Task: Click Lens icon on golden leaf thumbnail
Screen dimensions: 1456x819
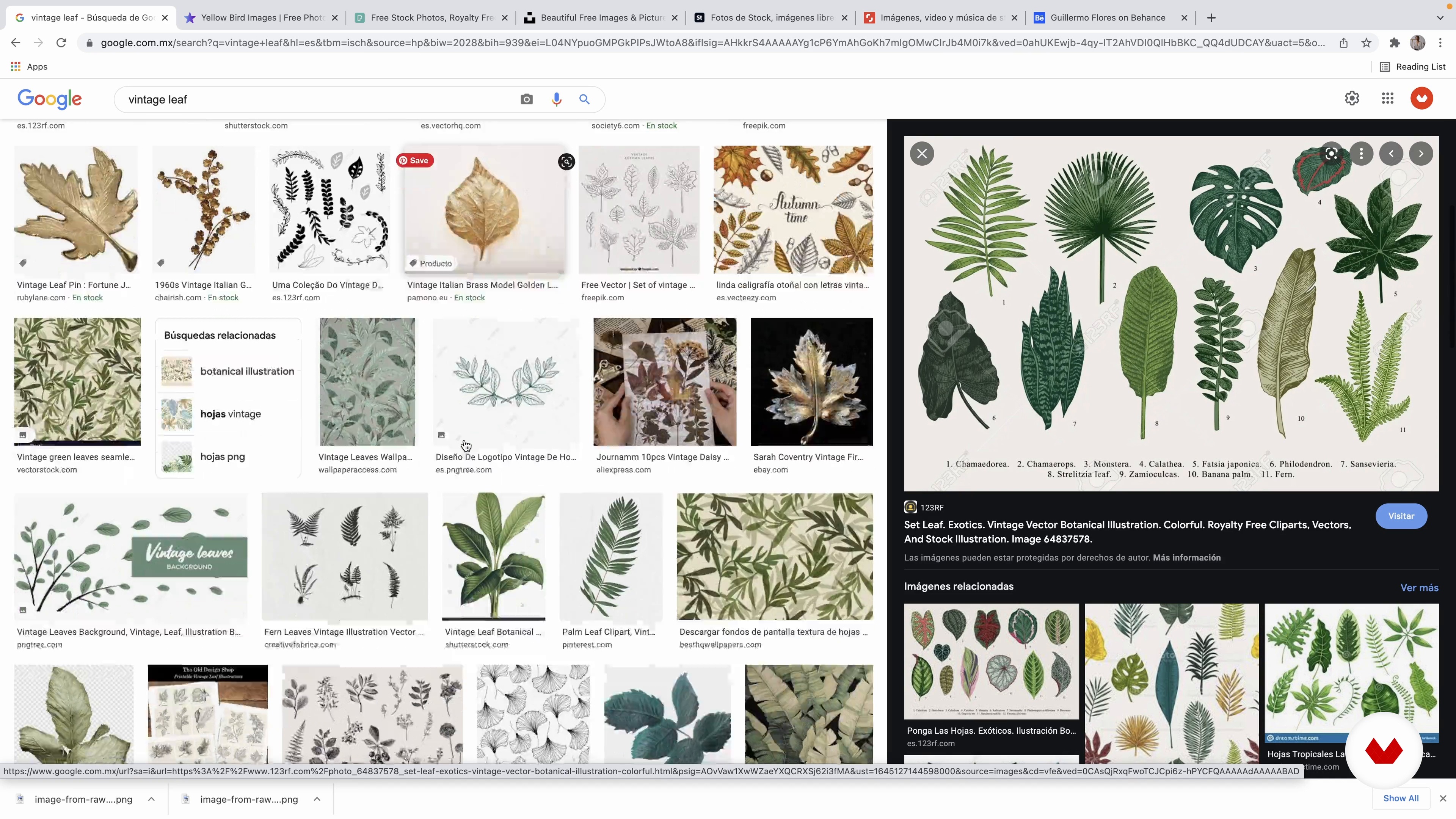Action: 566,162
